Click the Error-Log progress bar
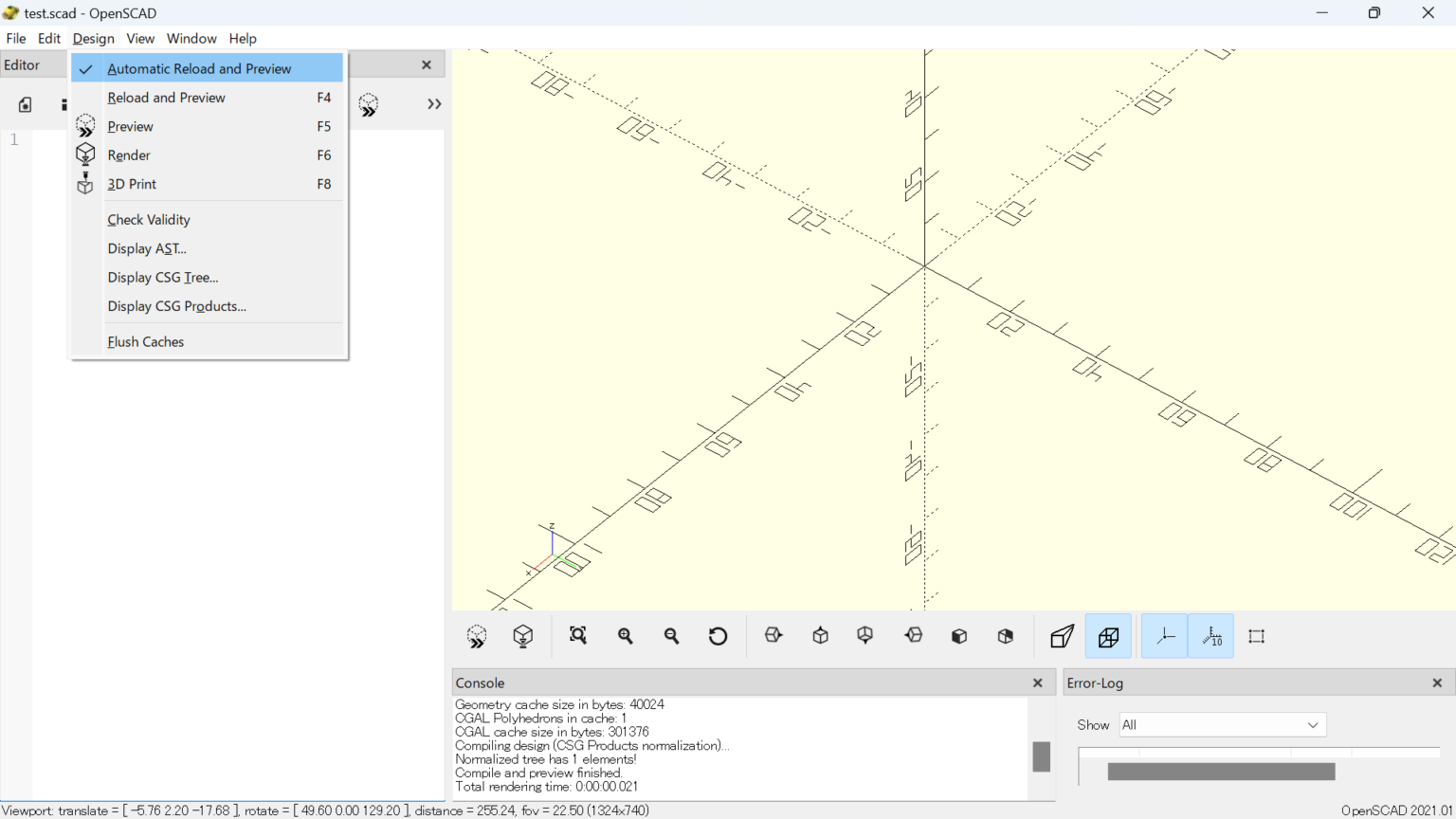This screenshot has height=819, width=1456. point(1221,771)
